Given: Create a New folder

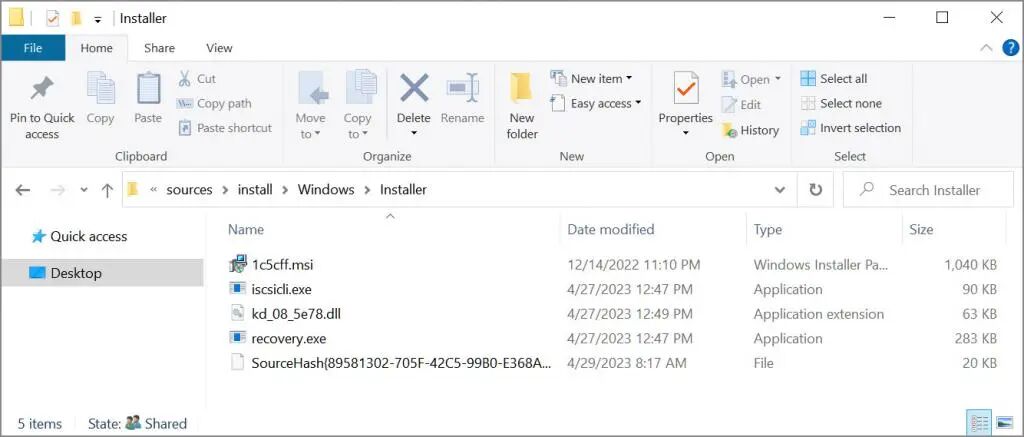Looking at the screenshot, I should pos(522,105).
